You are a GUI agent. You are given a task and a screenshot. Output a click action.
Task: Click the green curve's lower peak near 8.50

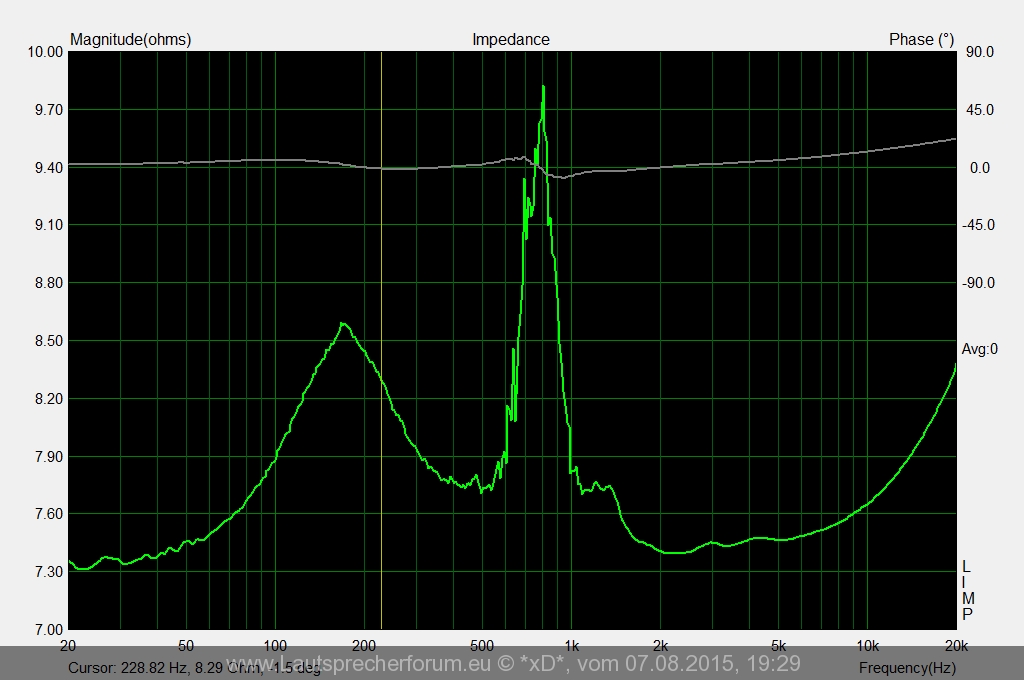pos(343,323)
